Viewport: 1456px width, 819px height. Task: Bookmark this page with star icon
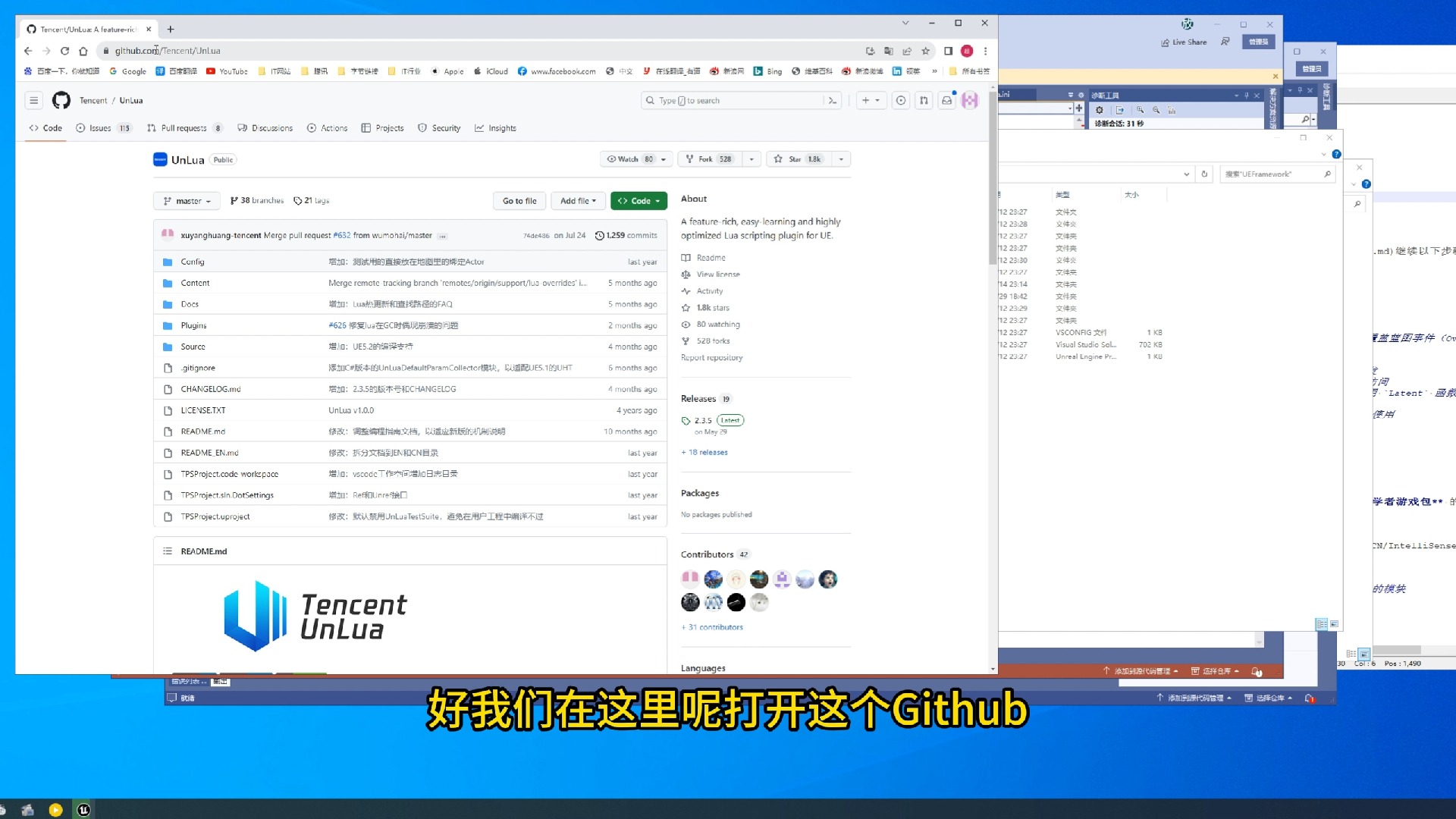click(x=925, y=51)
